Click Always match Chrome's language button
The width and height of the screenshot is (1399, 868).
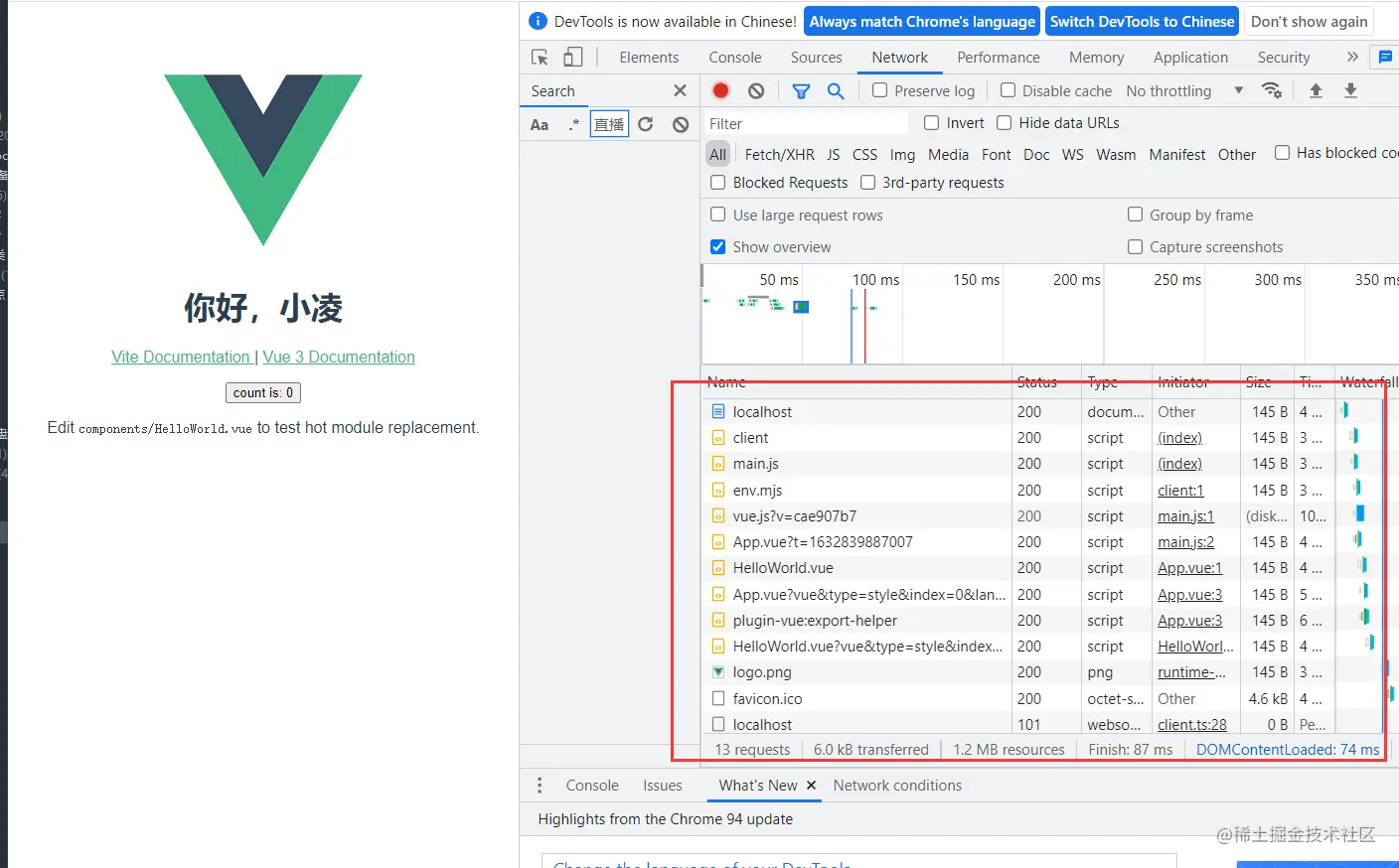coord(922,21)
